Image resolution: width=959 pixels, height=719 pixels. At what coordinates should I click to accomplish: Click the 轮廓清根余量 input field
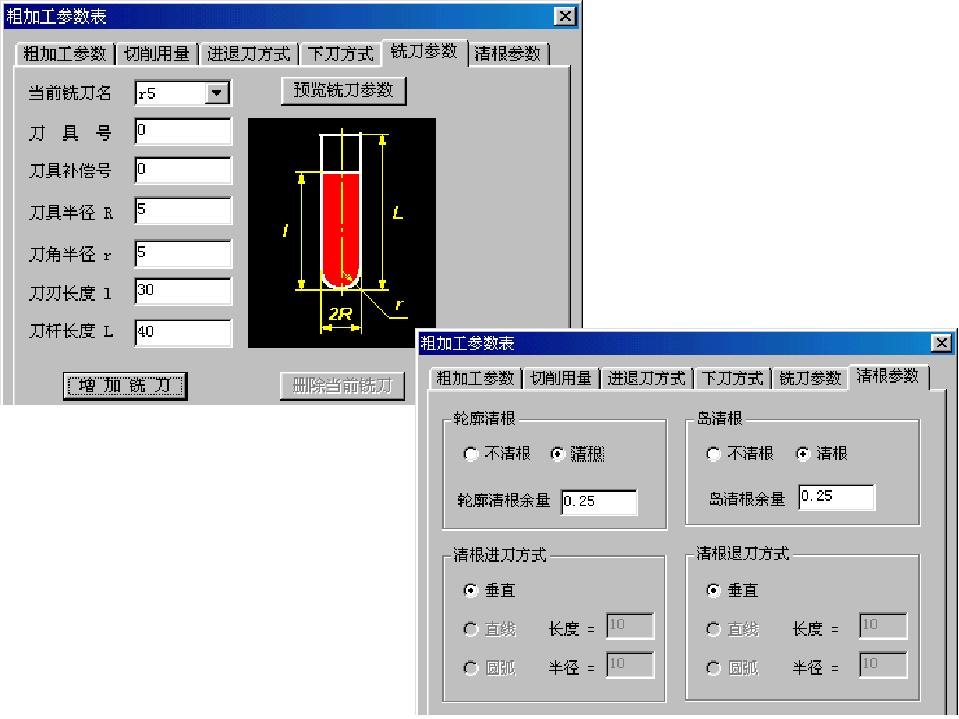click(x=598, y=502)
